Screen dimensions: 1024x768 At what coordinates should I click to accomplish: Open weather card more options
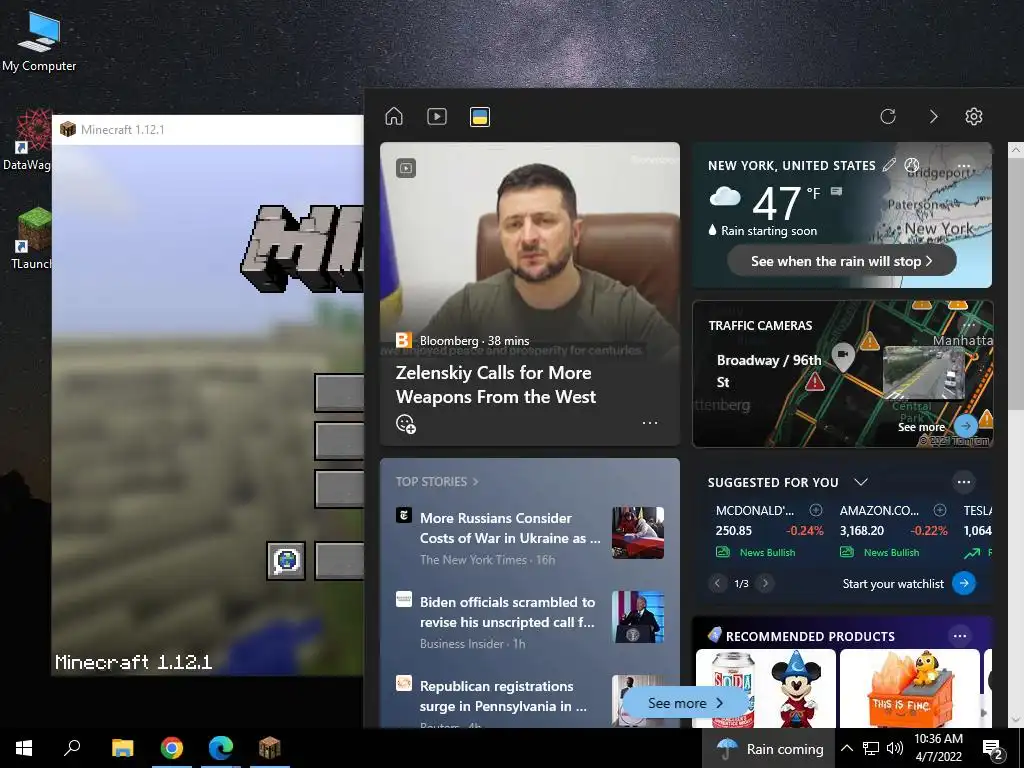point(963,166)
